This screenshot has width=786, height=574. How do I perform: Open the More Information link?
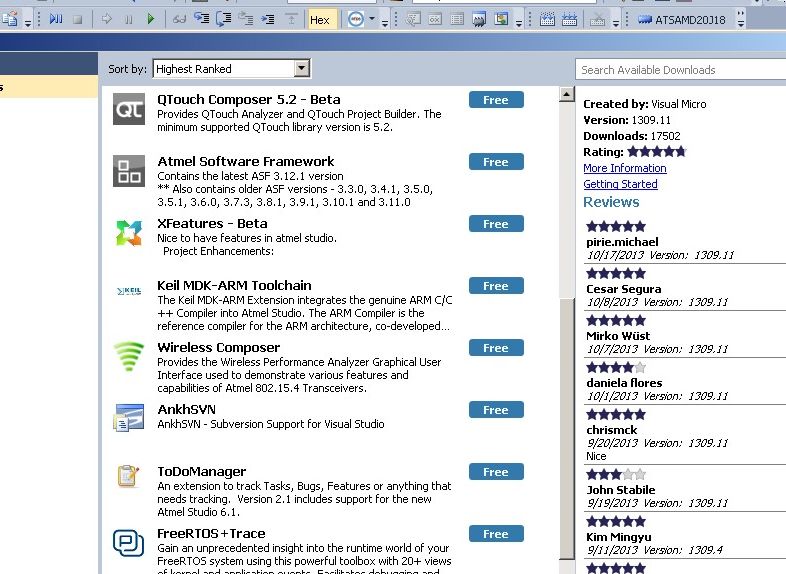624,168
